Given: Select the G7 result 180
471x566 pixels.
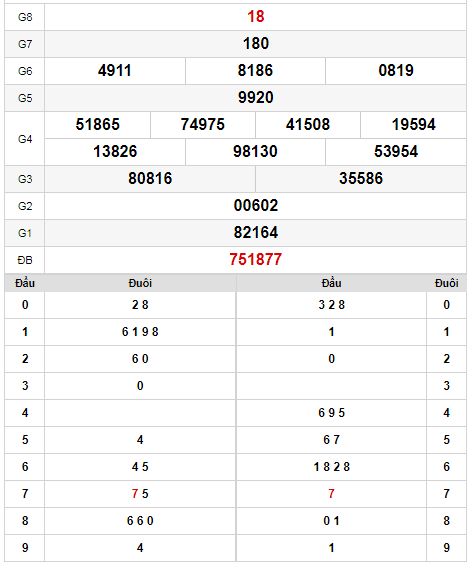Looking at the screenshot, I should click(256, 44).
